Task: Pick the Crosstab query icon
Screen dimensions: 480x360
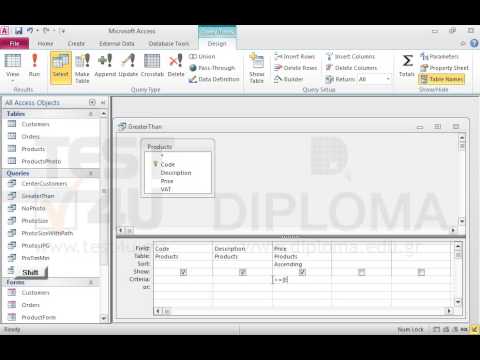Action: (x=152, y=65)
